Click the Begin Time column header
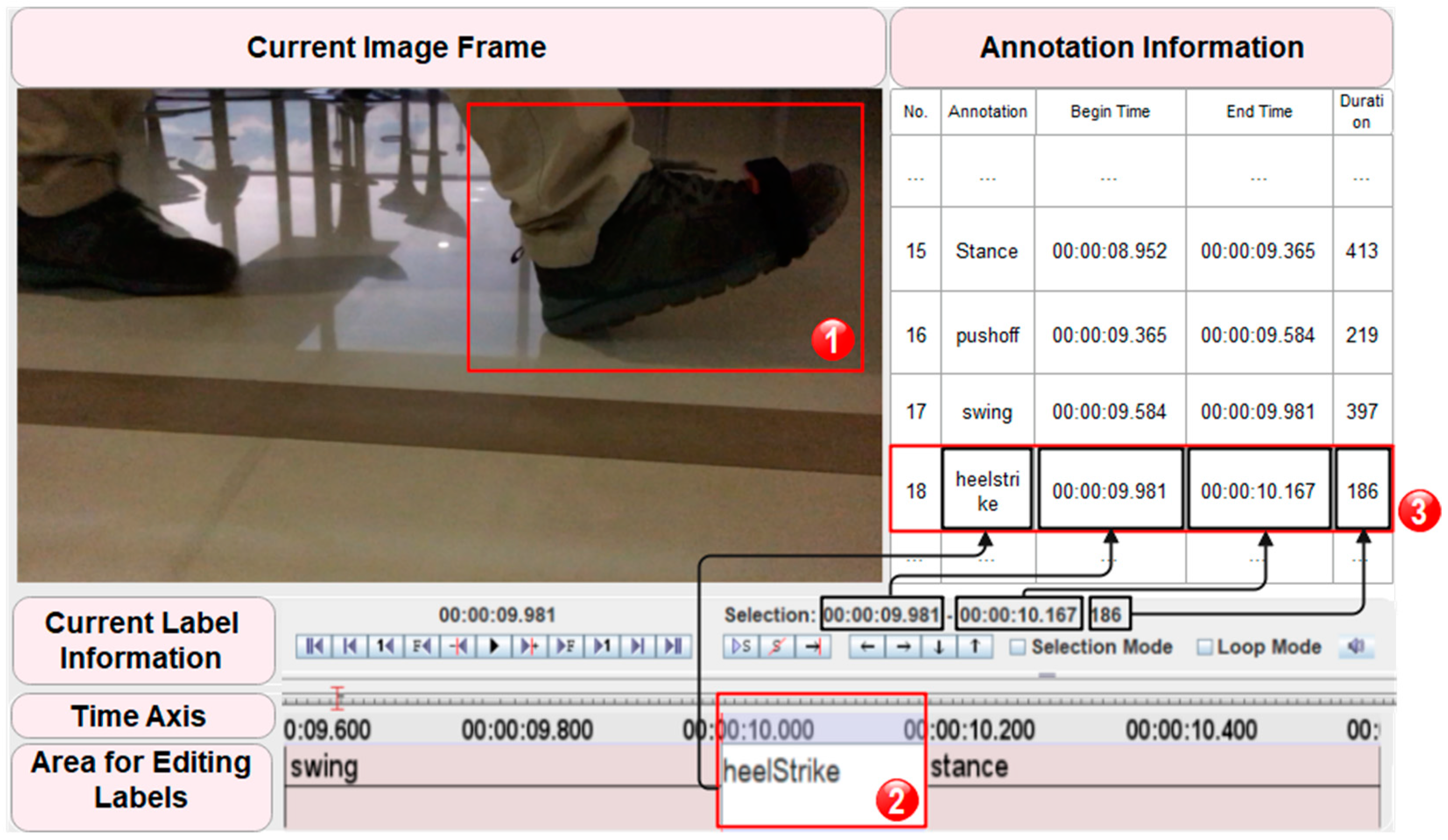Image resolution: width=1448 pixels, height=840 pixels. [1110, 112]
